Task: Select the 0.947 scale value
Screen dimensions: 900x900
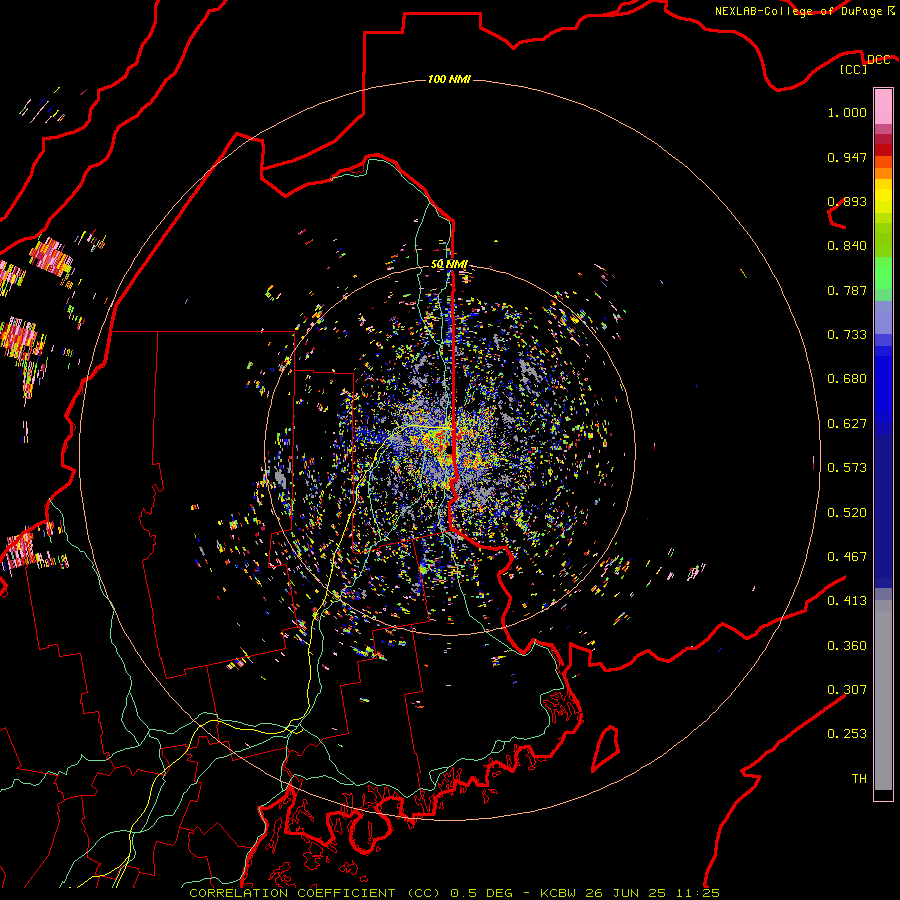Action: (847, 157)
